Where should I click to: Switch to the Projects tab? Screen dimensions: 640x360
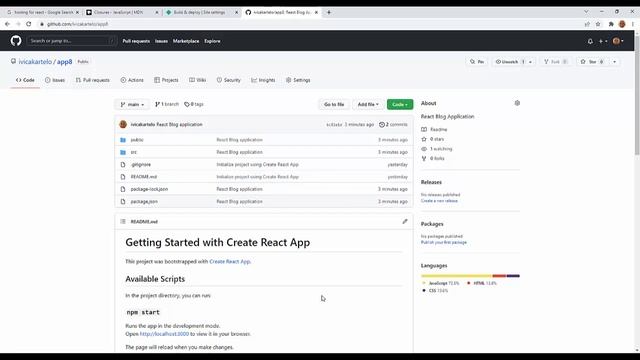click(x=166, y=80)
